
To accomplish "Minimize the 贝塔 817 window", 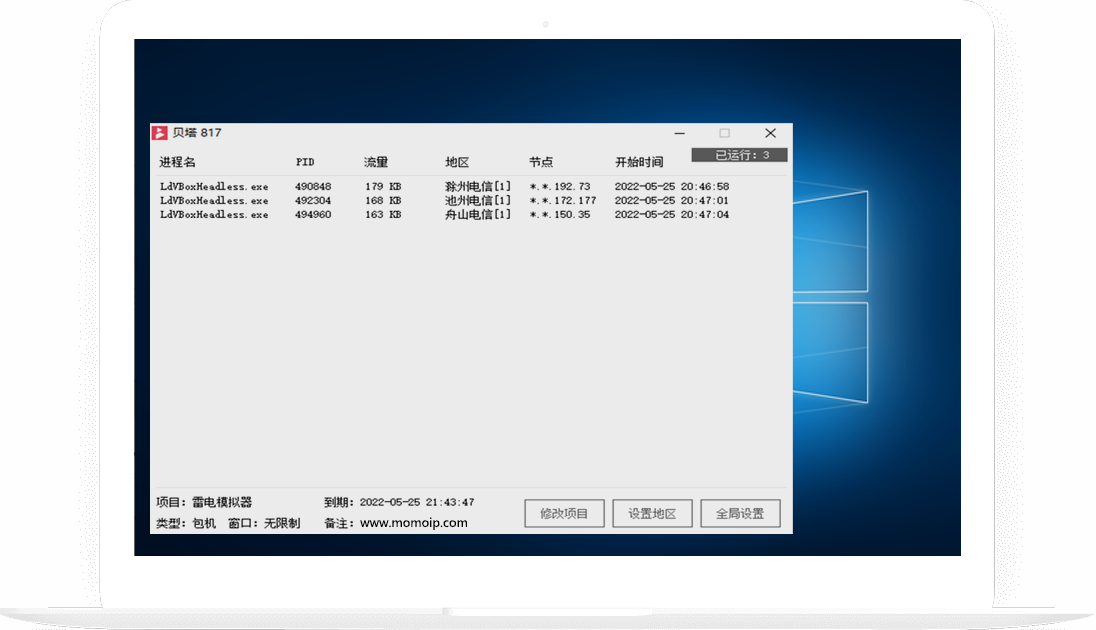I will coord(679,133).
